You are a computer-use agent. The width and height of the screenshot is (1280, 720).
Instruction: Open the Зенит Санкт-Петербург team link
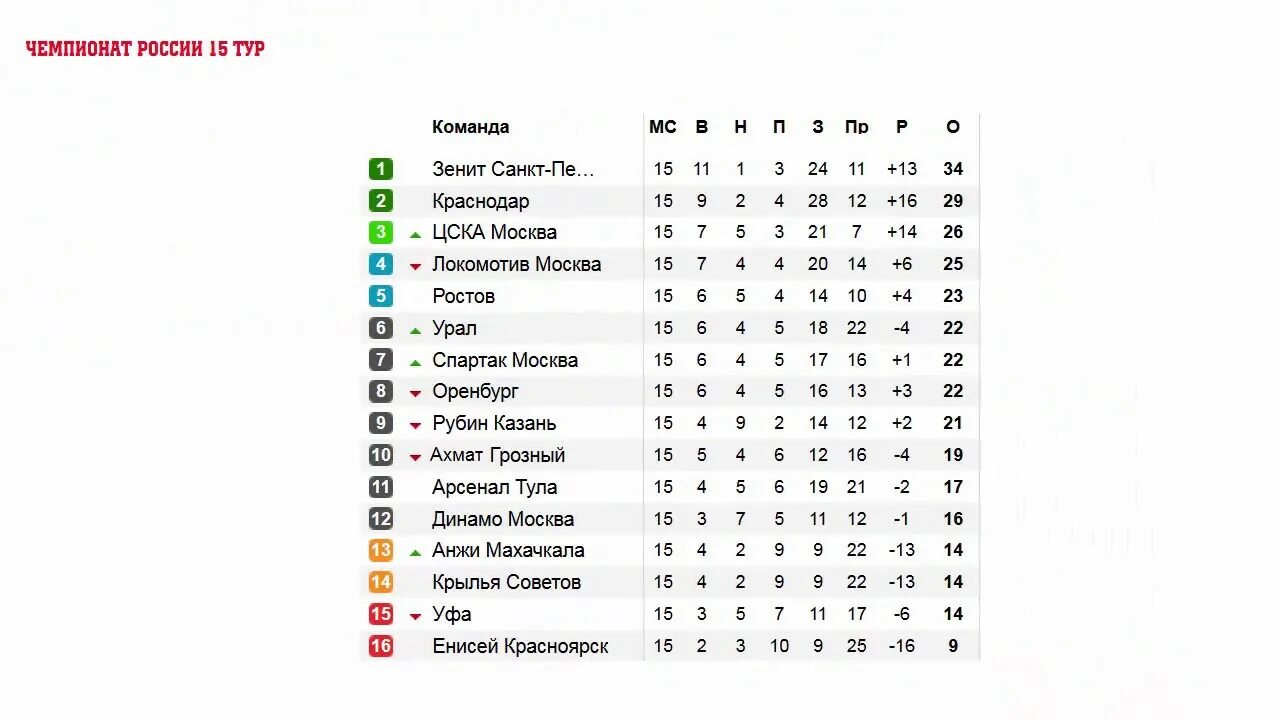[513, 169]
